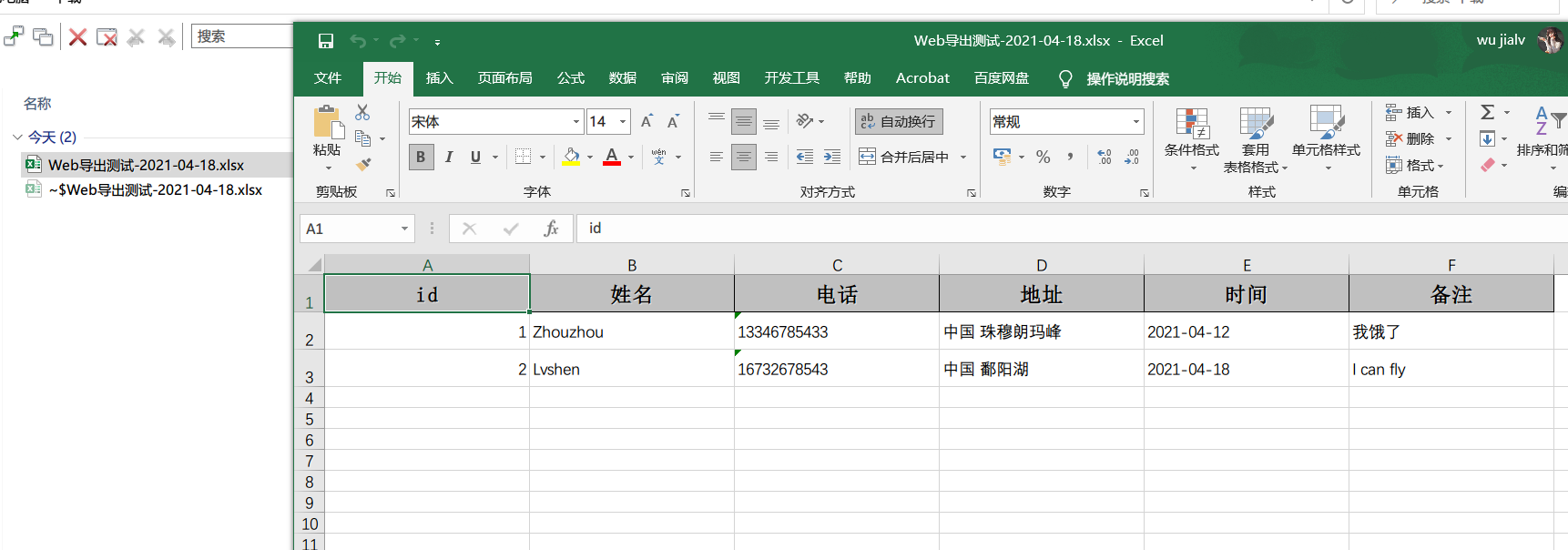Decrease font size with the small A icon
The image size is (1568, 550).
pyautogui.click(x=673, y=121)
